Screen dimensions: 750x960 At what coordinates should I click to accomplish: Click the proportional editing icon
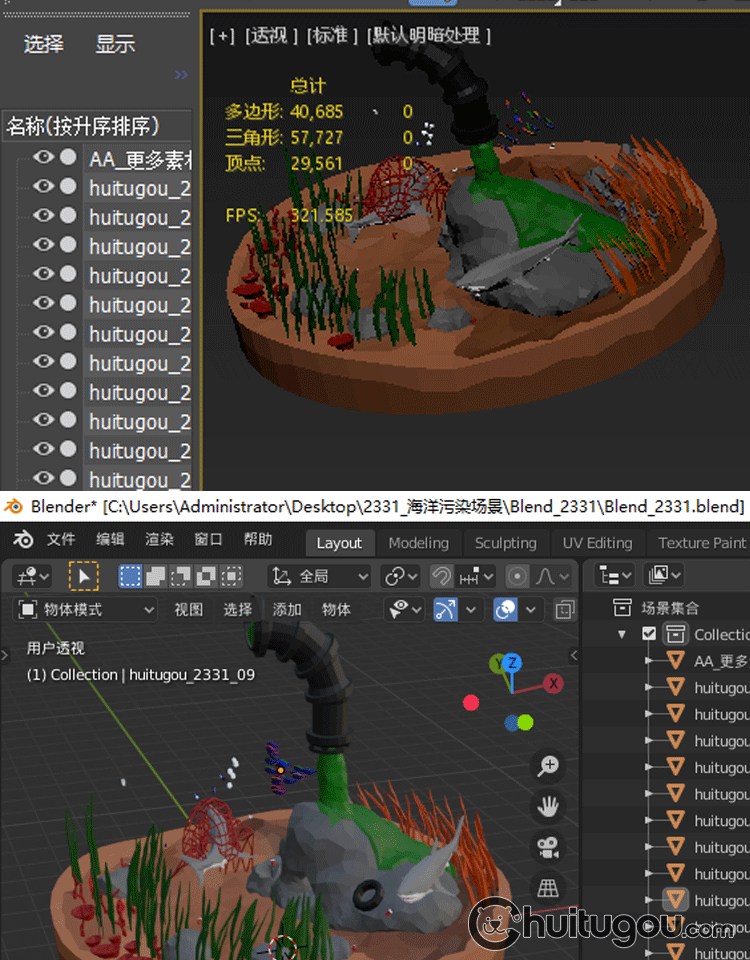517,576
